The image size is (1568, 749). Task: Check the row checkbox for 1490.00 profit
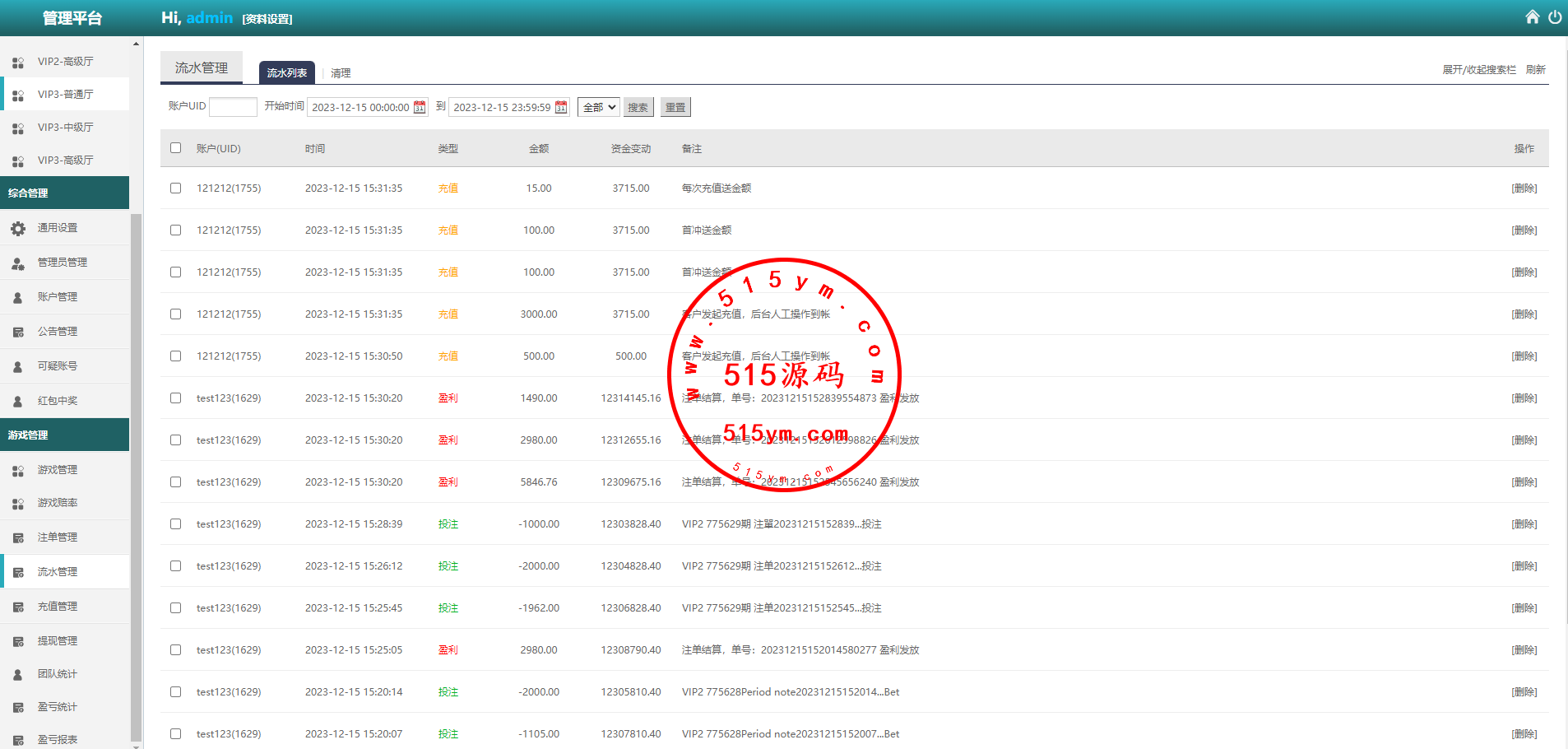point(175,398)
